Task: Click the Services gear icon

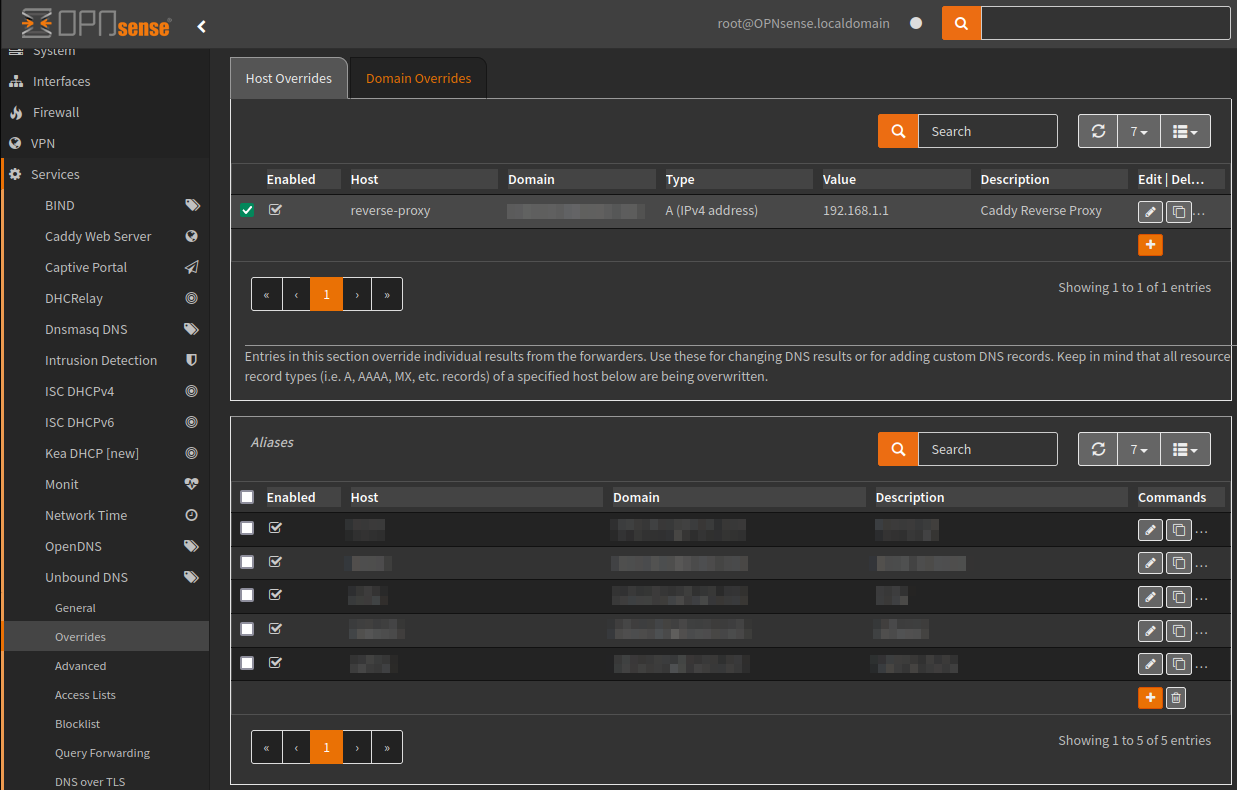Action: (15, 174)
